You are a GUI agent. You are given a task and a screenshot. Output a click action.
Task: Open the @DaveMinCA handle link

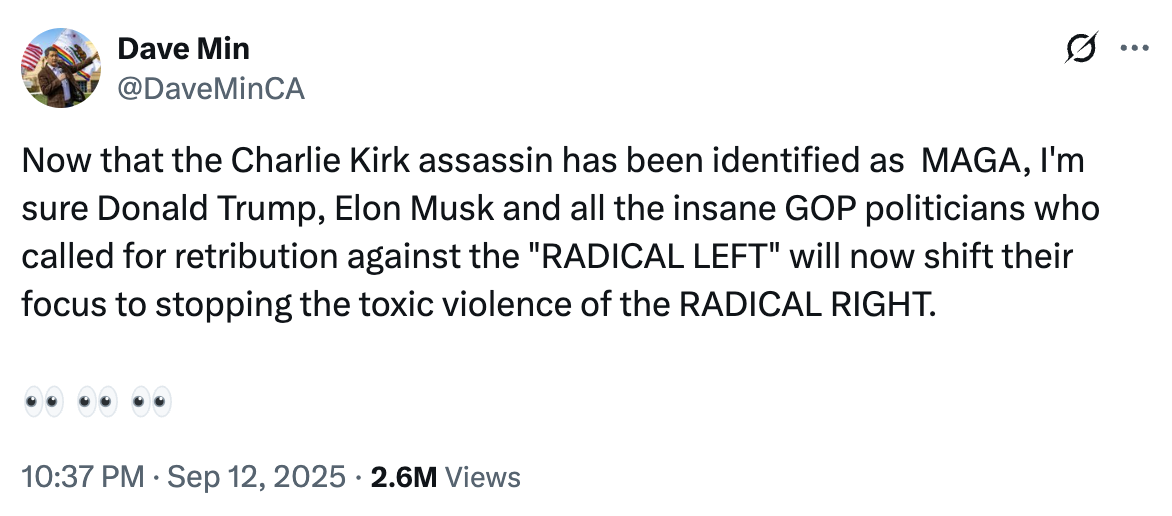(x=211, y=89)
